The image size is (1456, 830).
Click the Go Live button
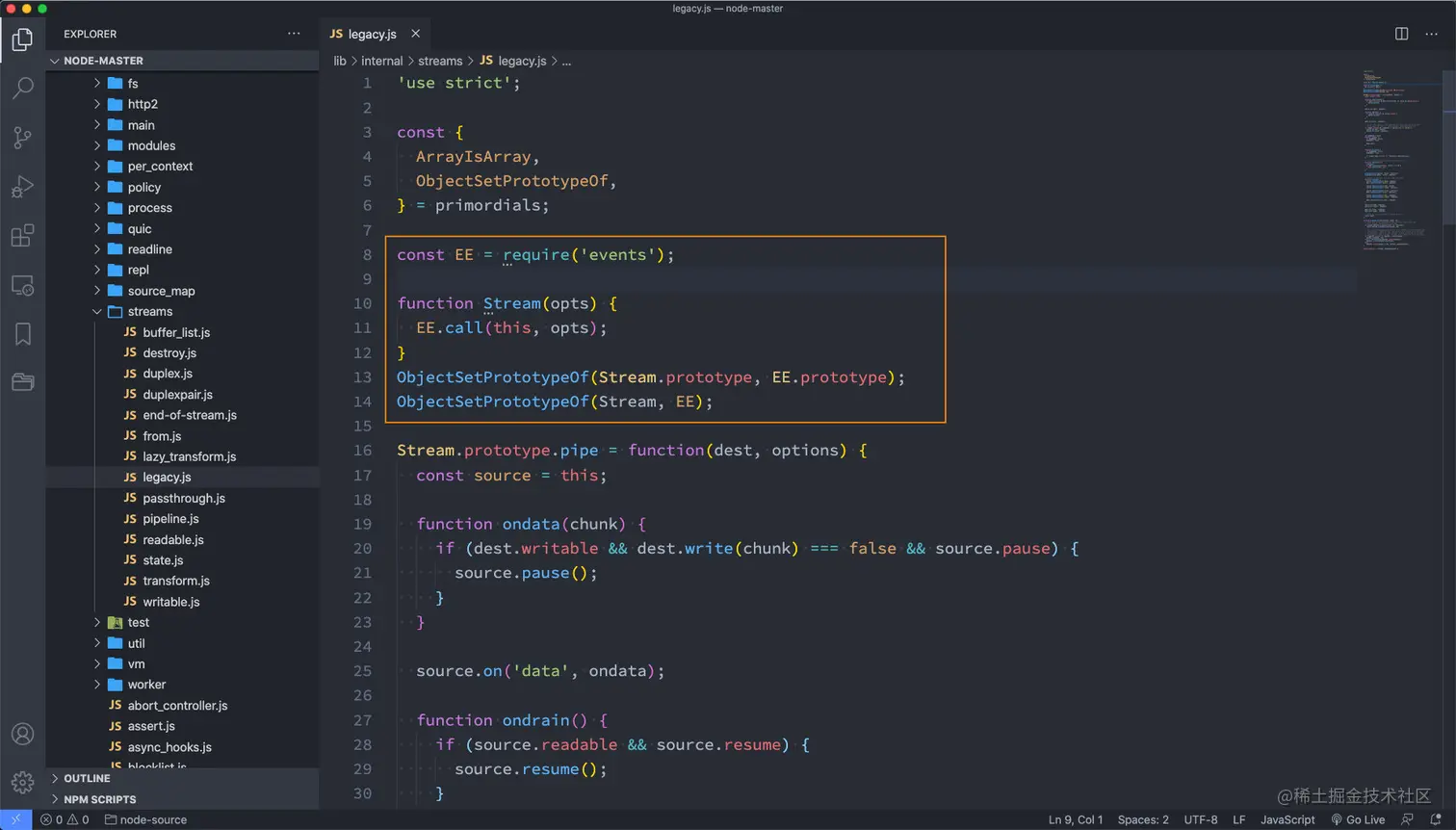tap(1358, 819)
